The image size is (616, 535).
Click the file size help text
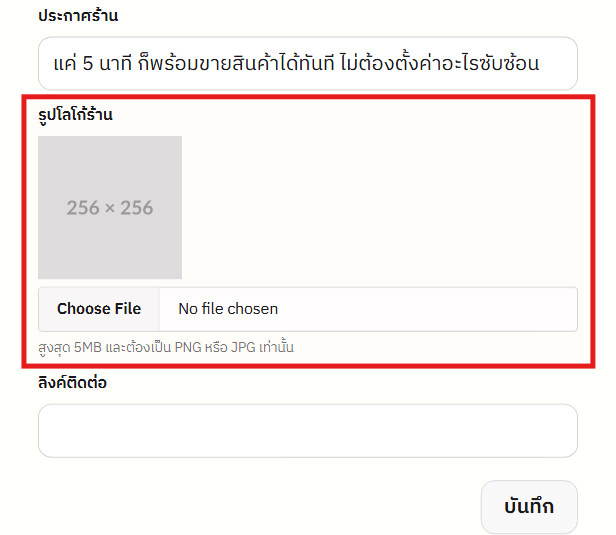pyautogui.click(x=166, y=347)
